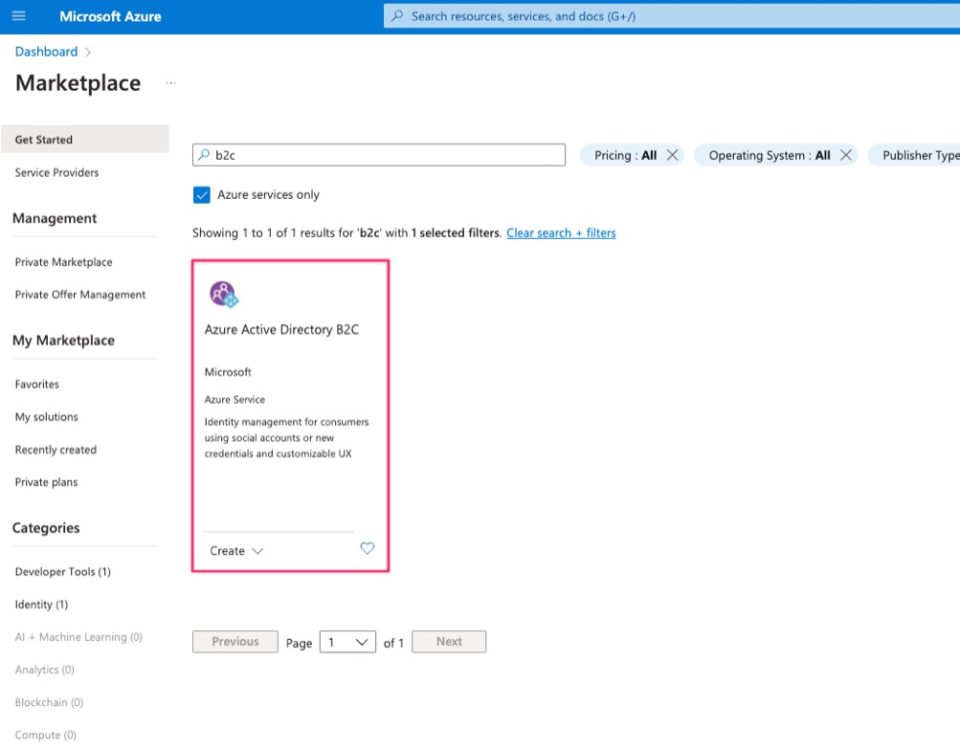Navigate back to the Dashboard breadcrumb

[46, 51]
